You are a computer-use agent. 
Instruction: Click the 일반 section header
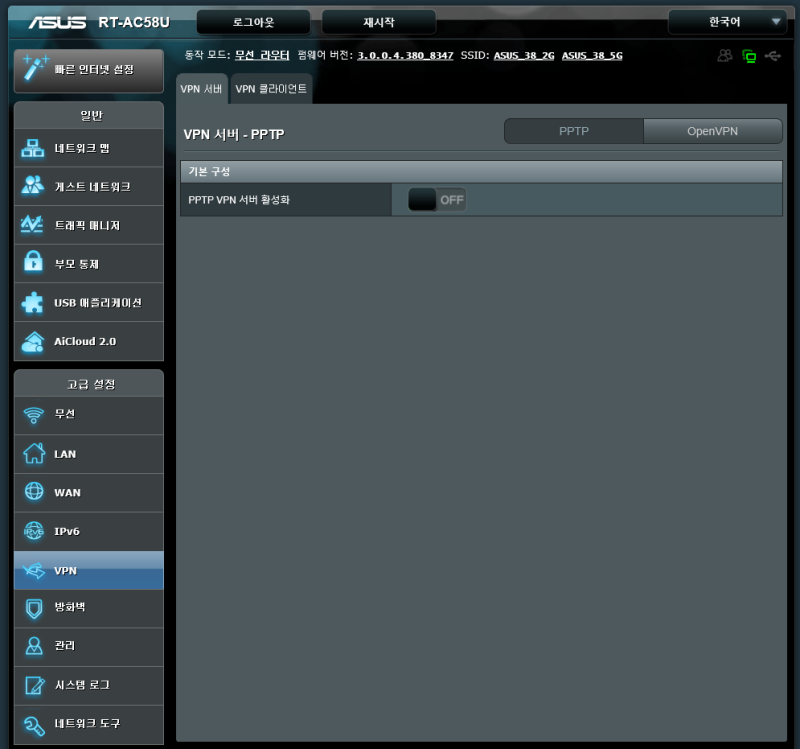point(89,115)
